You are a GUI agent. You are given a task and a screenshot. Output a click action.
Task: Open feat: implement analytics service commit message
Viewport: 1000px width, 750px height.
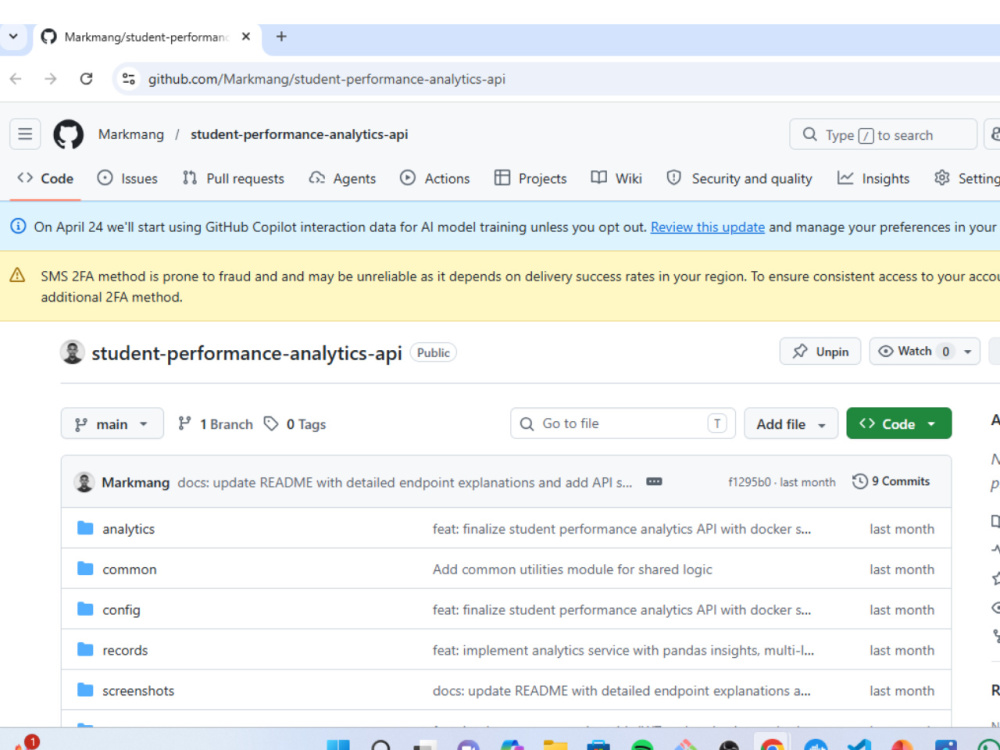click(x=623, y=651)
